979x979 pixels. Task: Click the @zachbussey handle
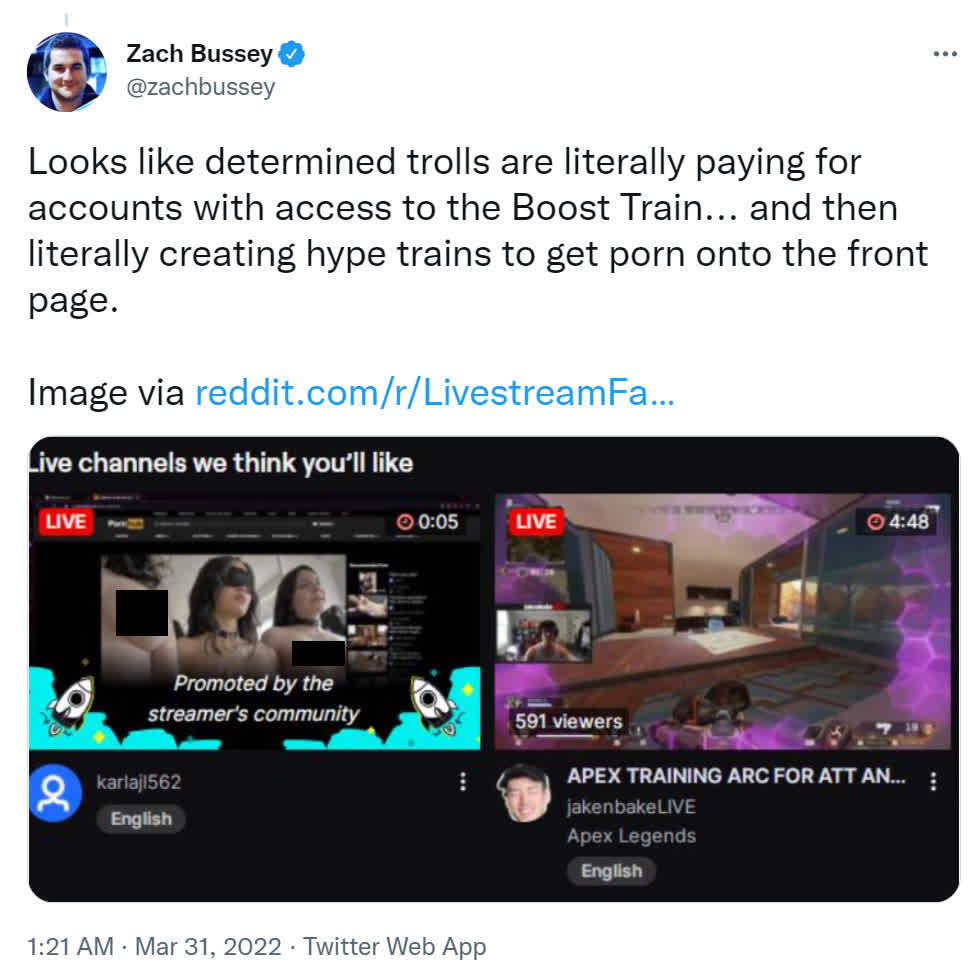click(200, 87)
